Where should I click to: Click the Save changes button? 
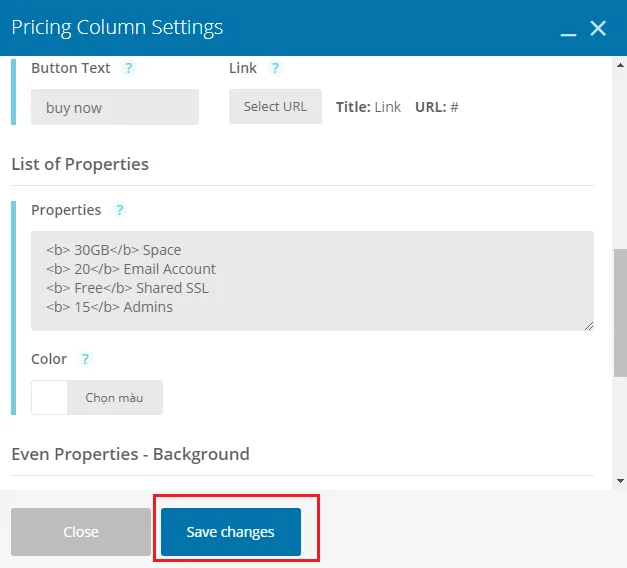click(231, 532)
